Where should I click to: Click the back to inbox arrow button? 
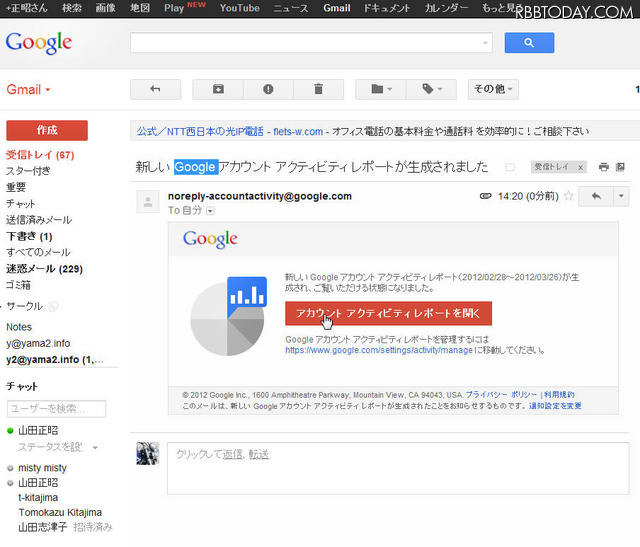click(x=155, y=89)
